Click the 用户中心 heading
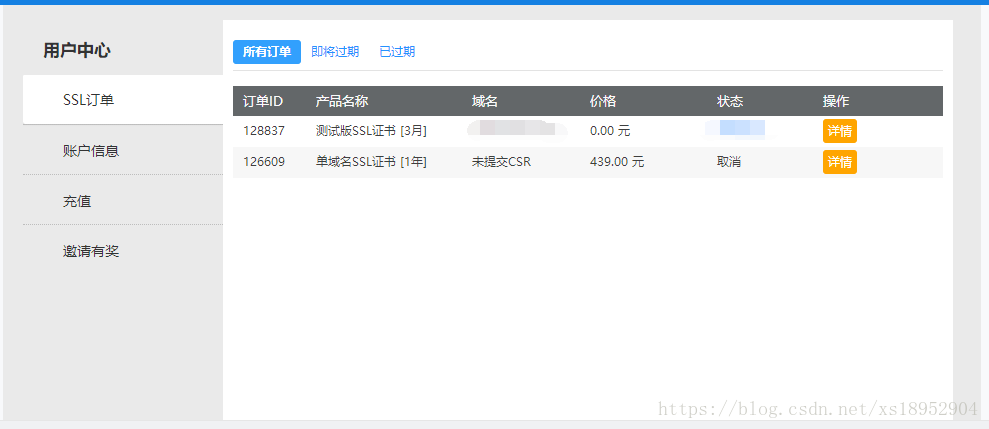This screenshot has width=989, height=429. pyautogui.click(x=77, y=50)
